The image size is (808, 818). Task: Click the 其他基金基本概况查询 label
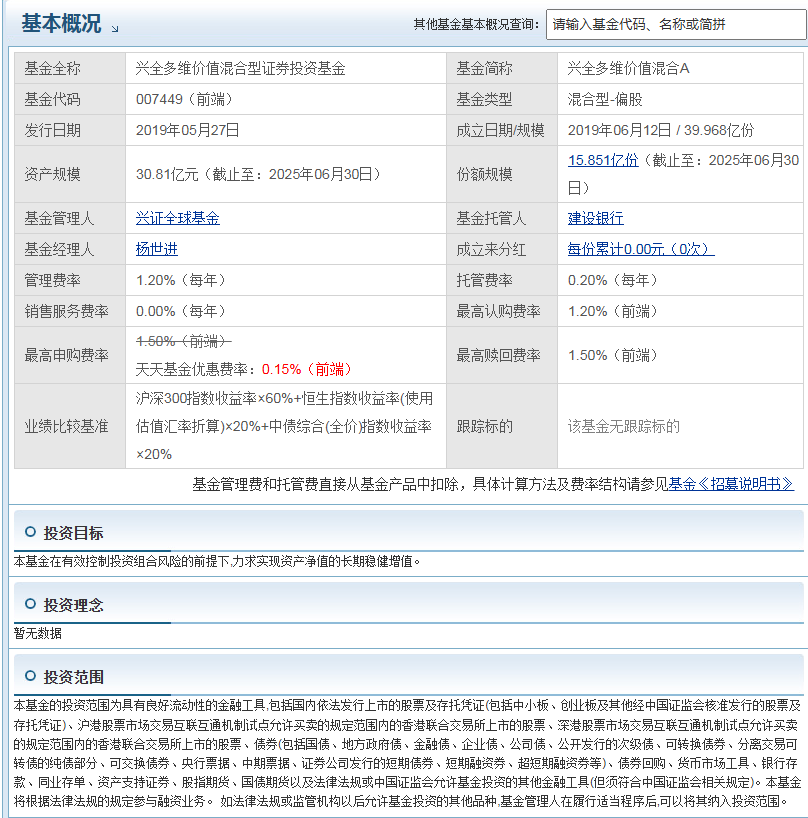pos(476,24)
